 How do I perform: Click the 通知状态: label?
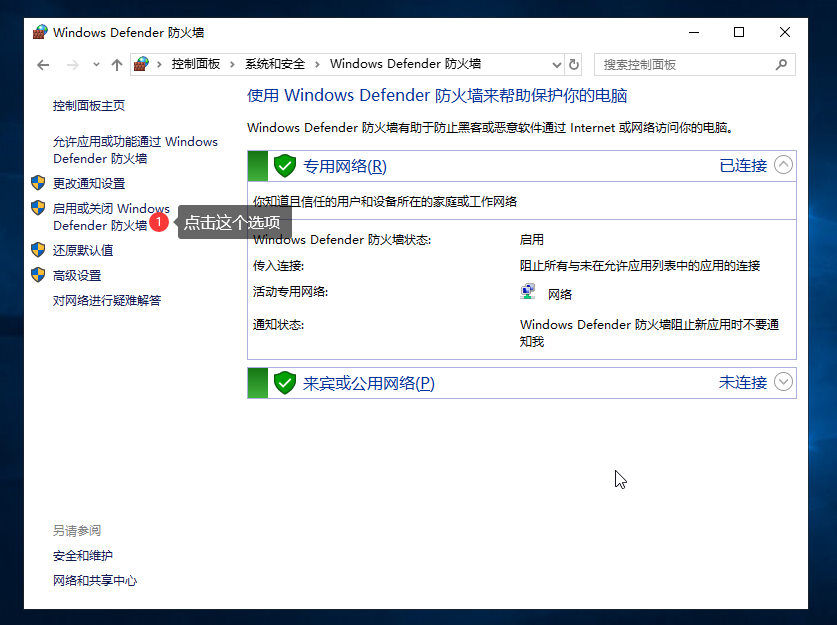[x=278, y=325]
